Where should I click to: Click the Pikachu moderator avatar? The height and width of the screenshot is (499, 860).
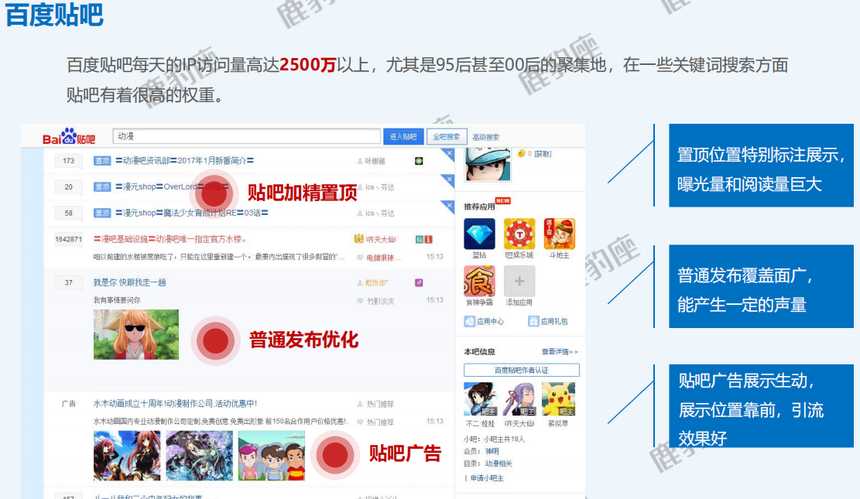point(558,399)
